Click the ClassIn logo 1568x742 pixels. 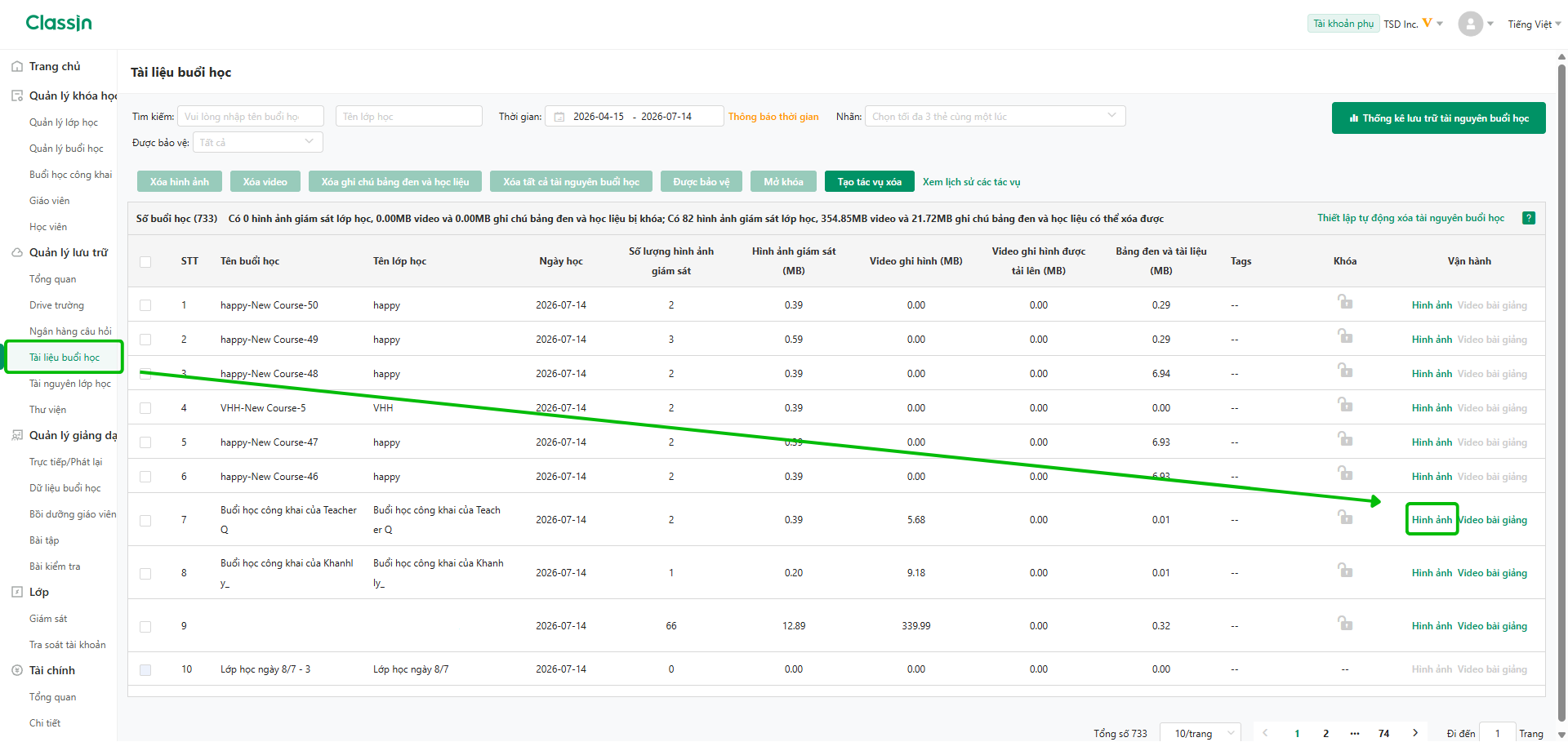(59, 23)
